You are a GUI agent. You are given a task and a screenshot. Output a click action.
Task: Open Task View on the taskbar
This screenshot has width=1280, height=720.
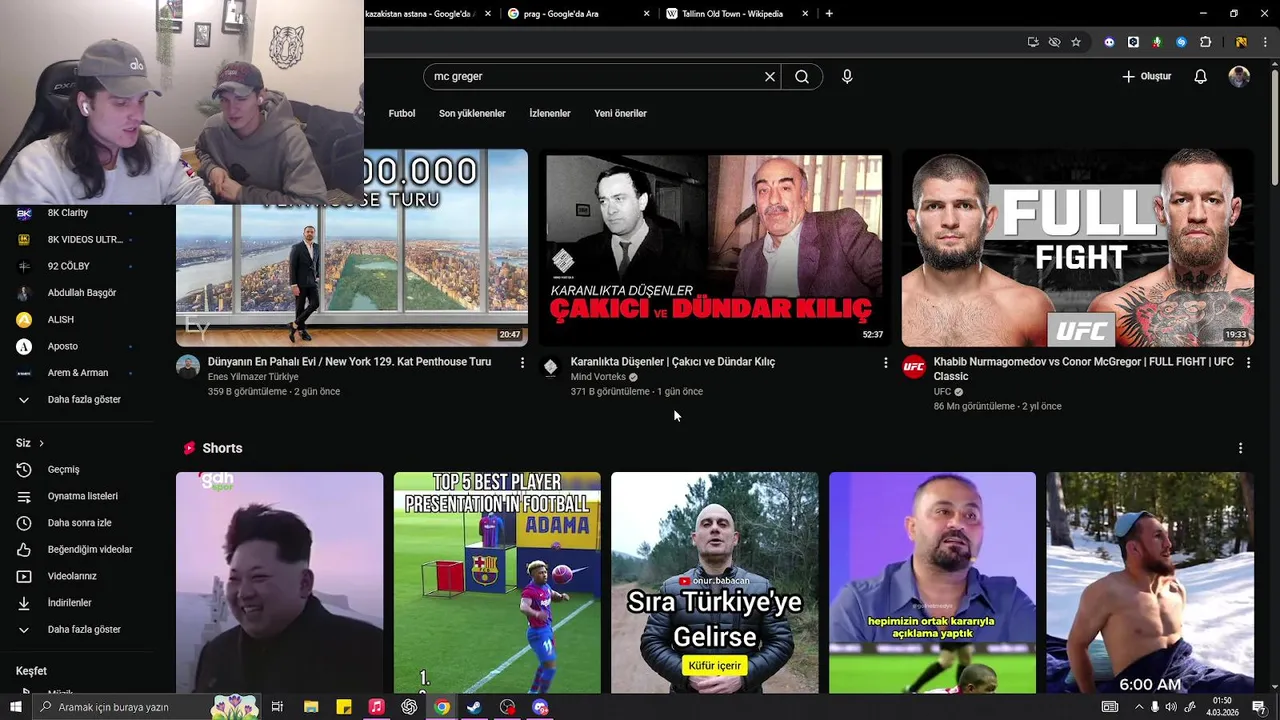(x=277, y=707)
